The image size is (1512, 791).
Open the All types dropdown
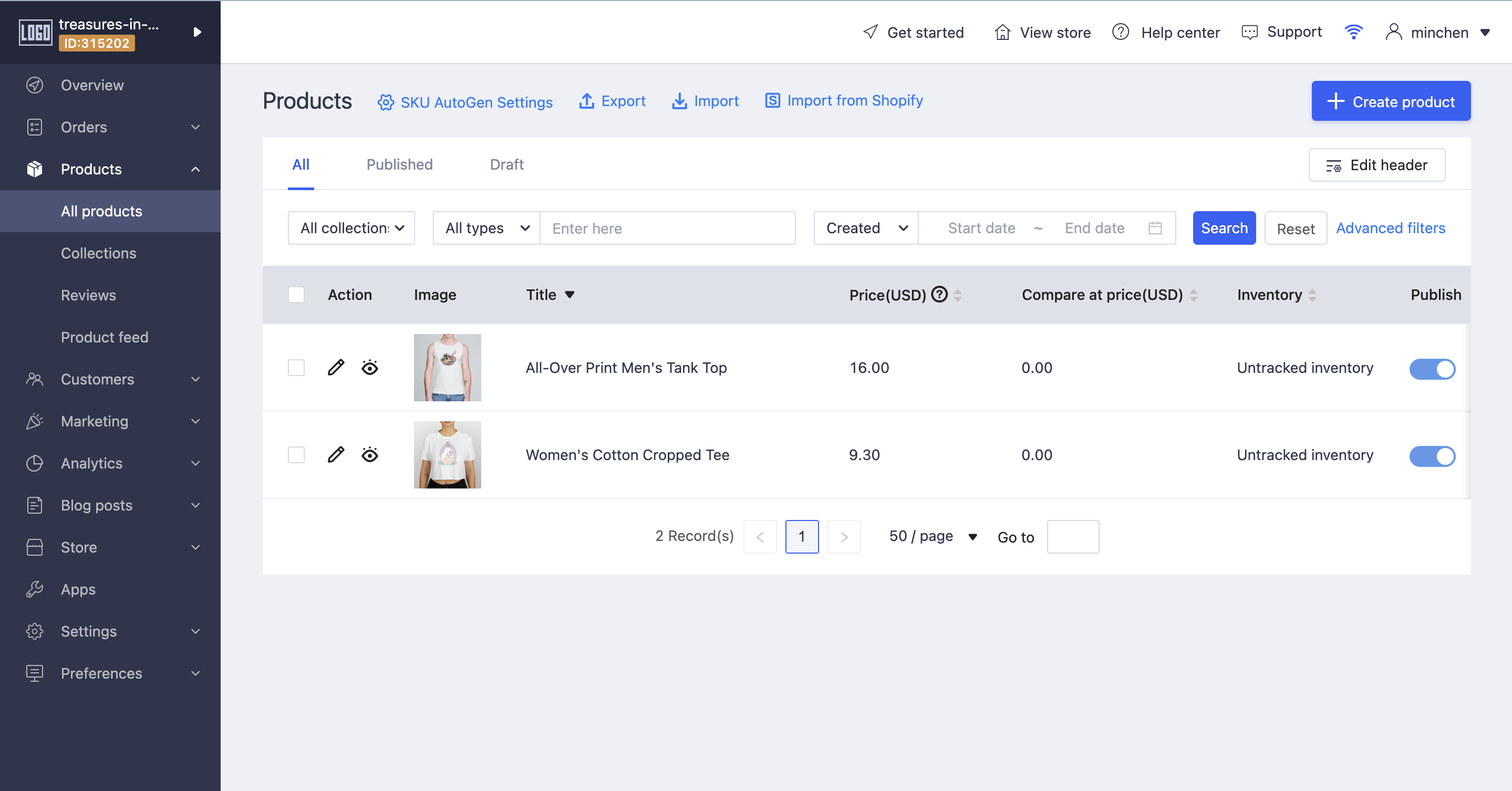(x=486, y=227)
